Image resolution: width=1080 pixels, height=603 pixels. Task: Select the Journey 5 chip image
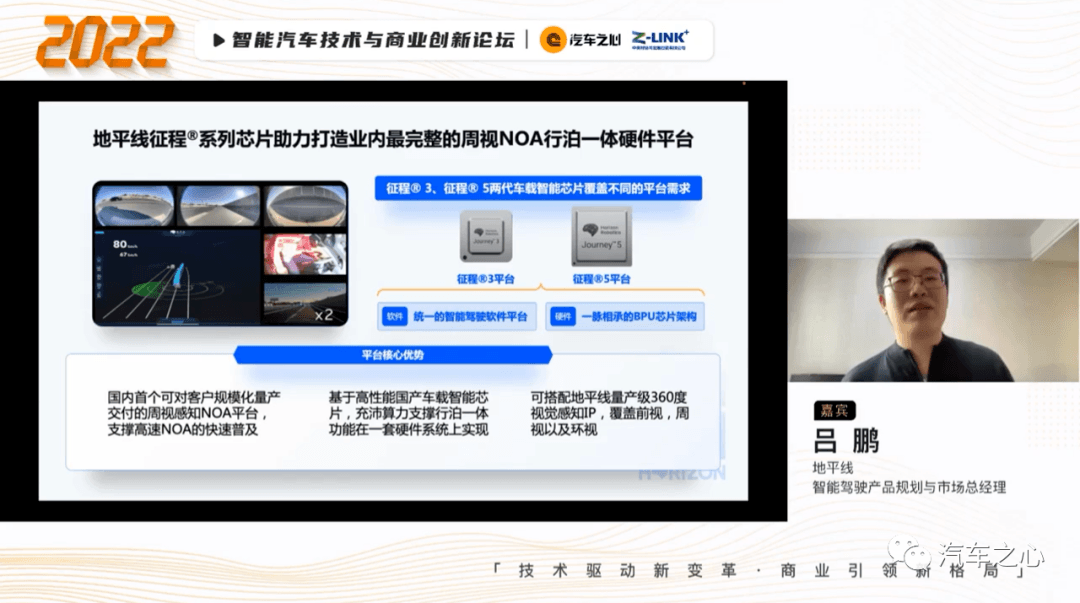click(601, 236)
